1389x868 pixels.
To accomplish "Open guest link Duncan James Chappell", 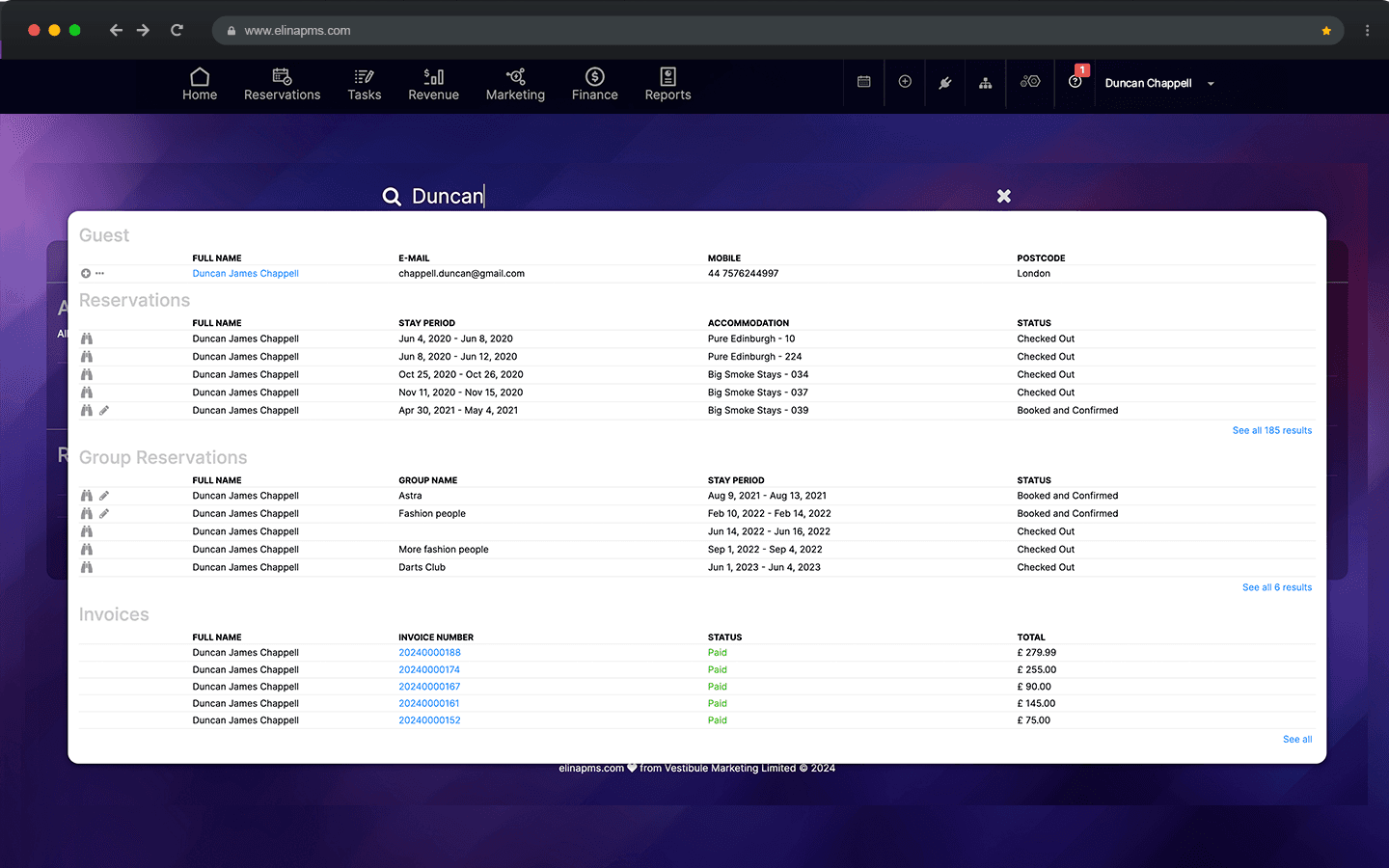I will pyautogui.click(x=245, y=274).
